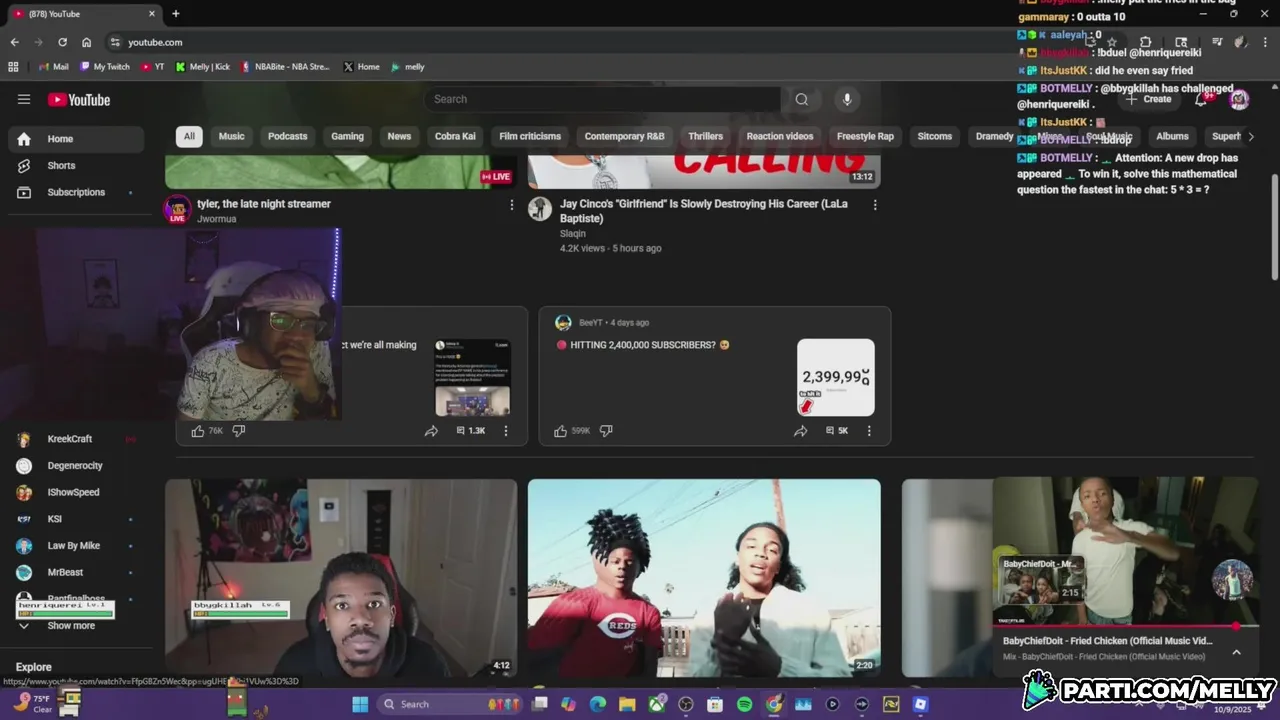Expand the miniplayer with the chevron
Viewport: 1280px width, 720px height.
point(1236,652)
